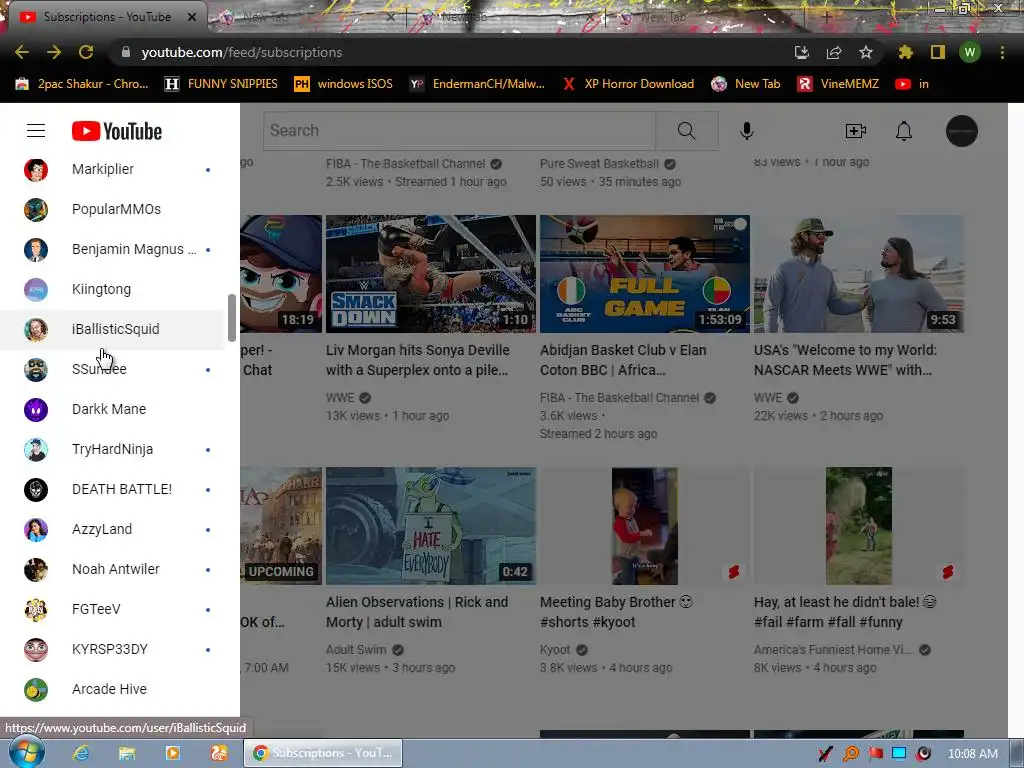Open the account avatar menu
This screenshot has width=1024, height=768.
(x=961, y=131)
